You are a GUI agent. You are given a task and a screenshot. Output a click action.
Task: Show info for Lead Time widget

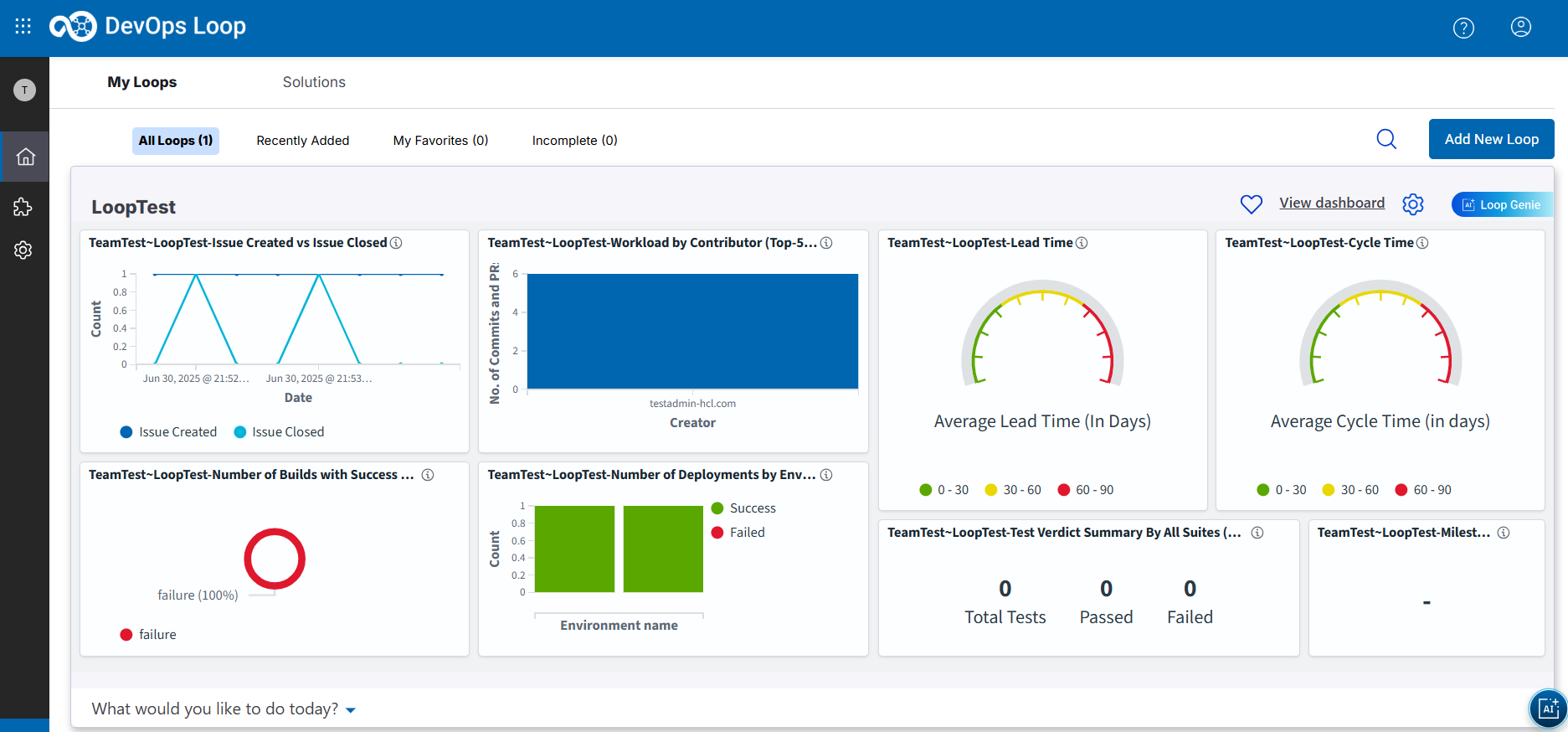tap(1082, 243)
